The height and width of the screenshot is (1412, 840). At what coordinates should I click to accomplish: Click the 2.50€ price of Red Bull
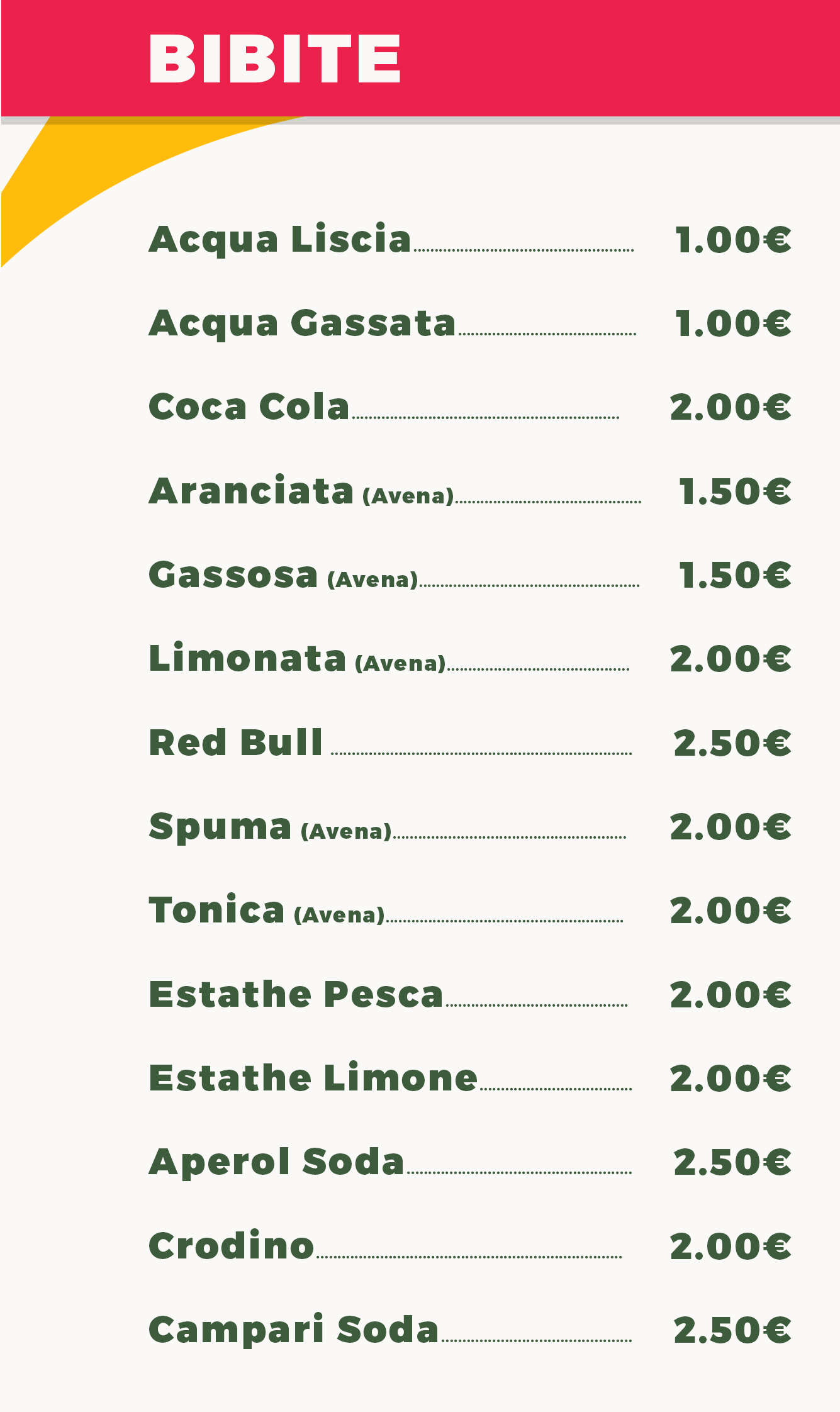732,743
